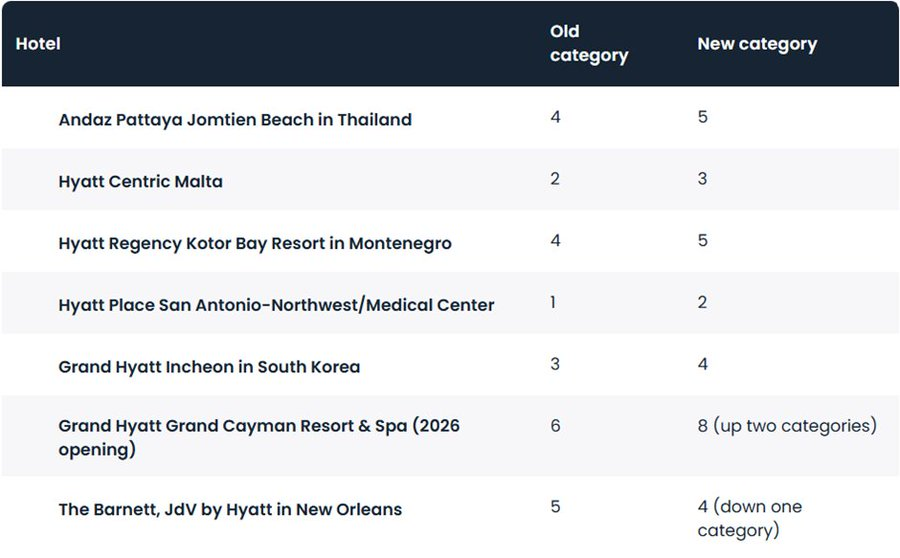Open Grand Hyatt Incheon in South Korea
This screenshot has width=900, height=558.
coord(209,367)
